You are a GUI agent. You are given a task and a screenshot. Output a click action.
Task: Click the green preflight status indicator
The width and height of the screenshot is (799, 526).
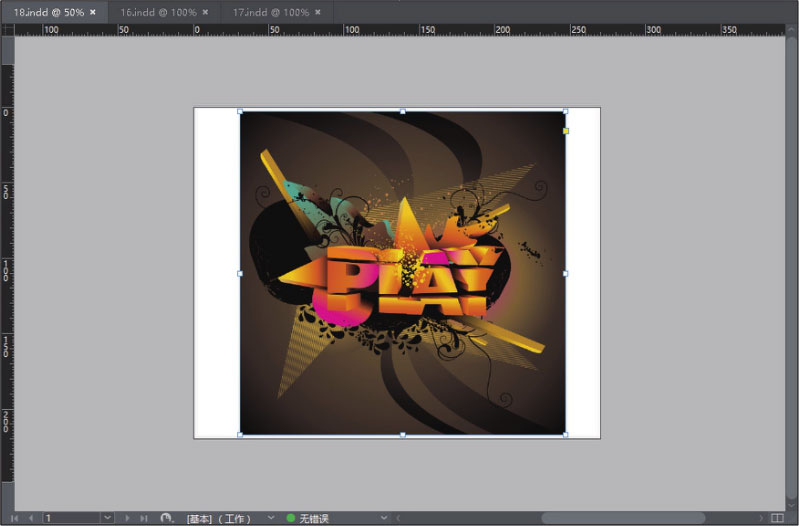click(291, 518)
